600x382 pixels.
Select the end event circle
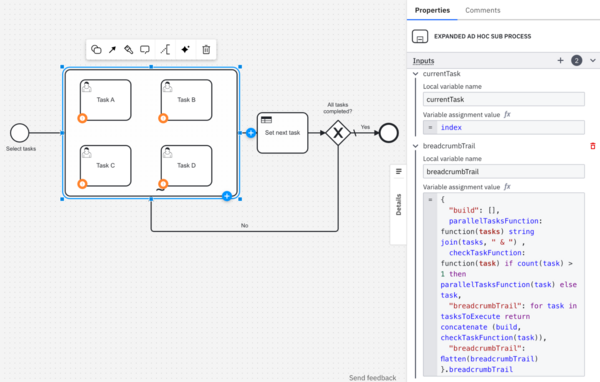click(388, 133)
